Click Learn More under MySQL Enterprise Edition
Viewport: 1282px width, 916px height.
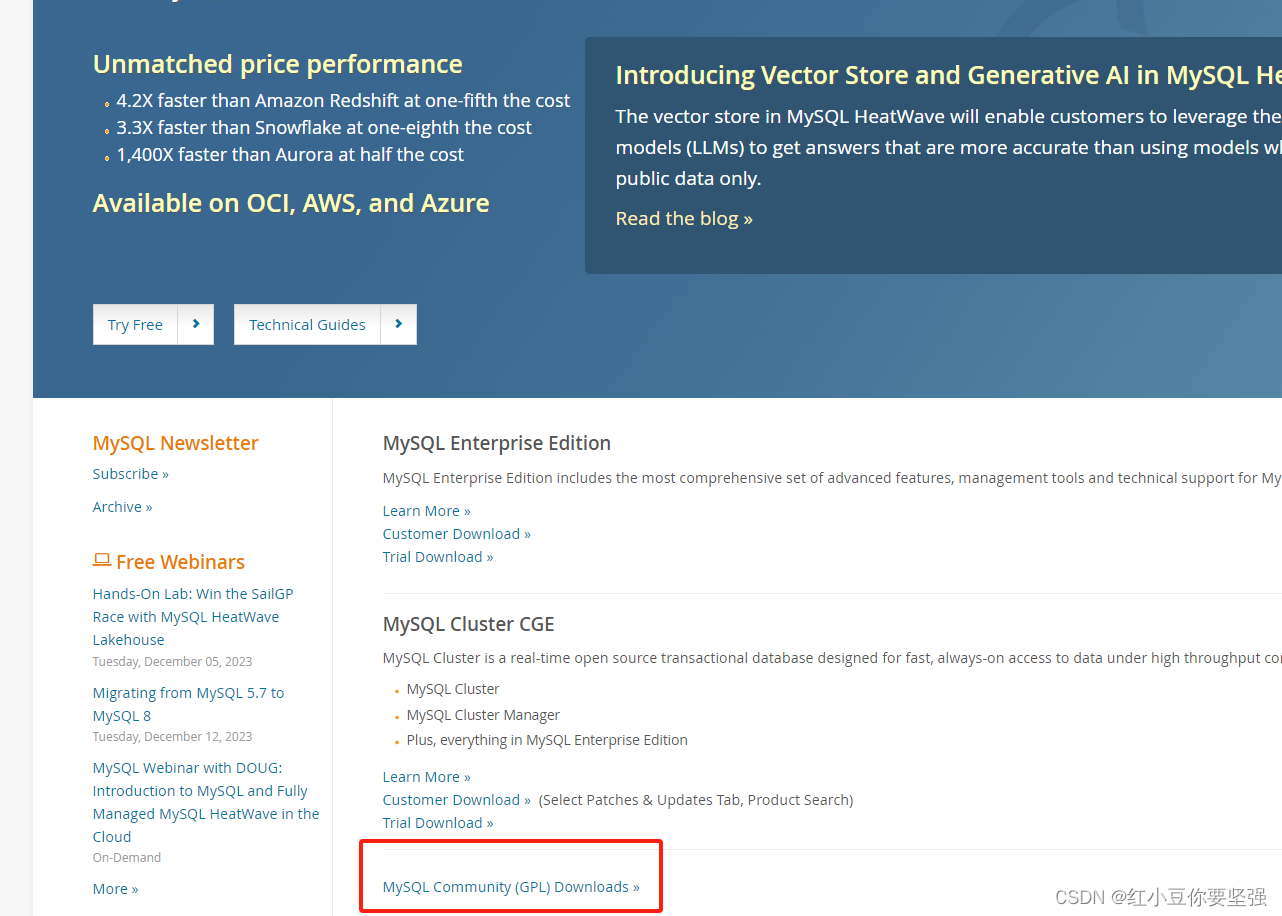(426, 511)
